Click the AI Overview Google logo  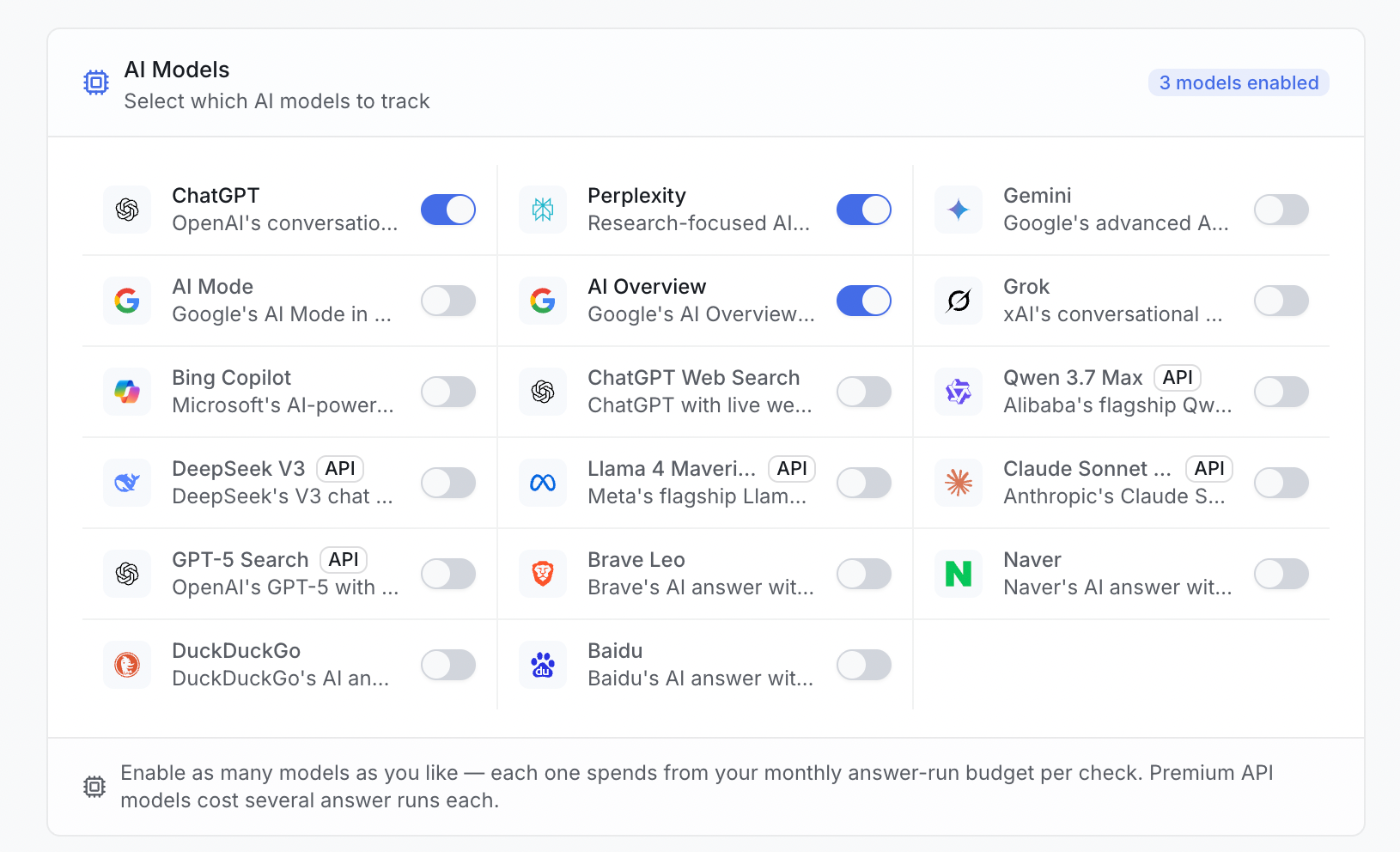(543, 301)
